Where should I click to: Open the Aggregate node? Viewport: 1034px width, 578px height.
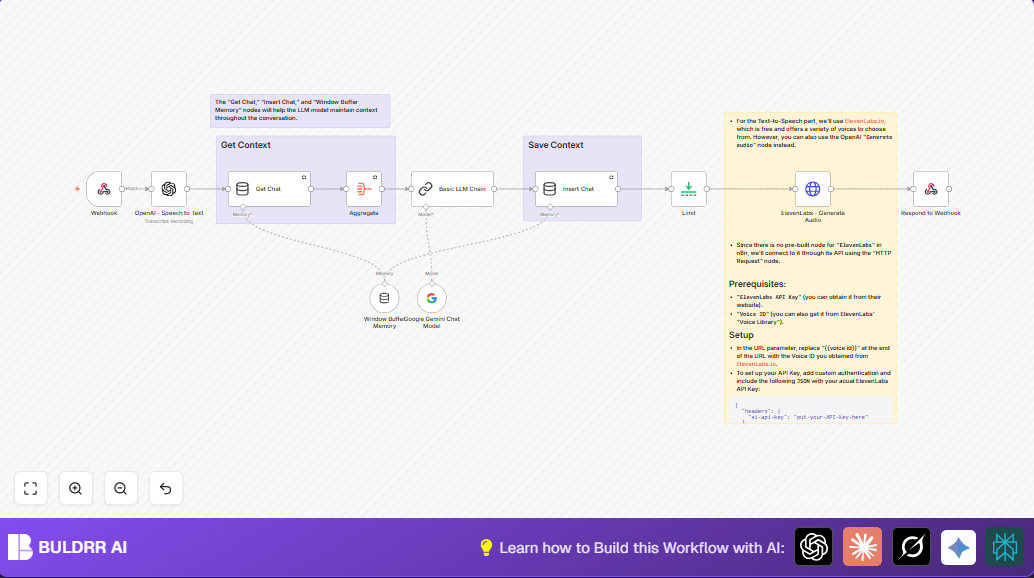[x=364, y=189]
